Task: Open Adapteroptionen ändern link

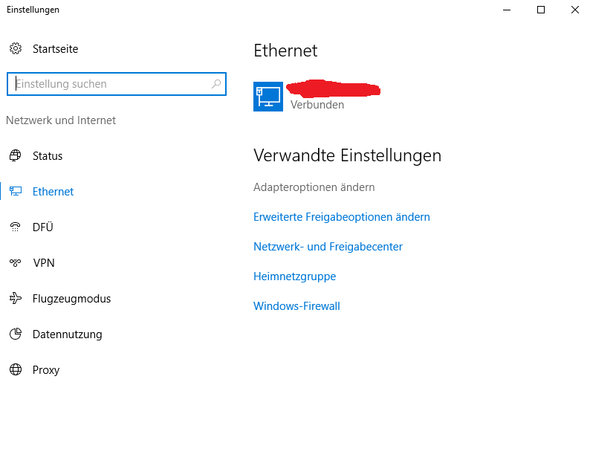Action: pos(314,187)
